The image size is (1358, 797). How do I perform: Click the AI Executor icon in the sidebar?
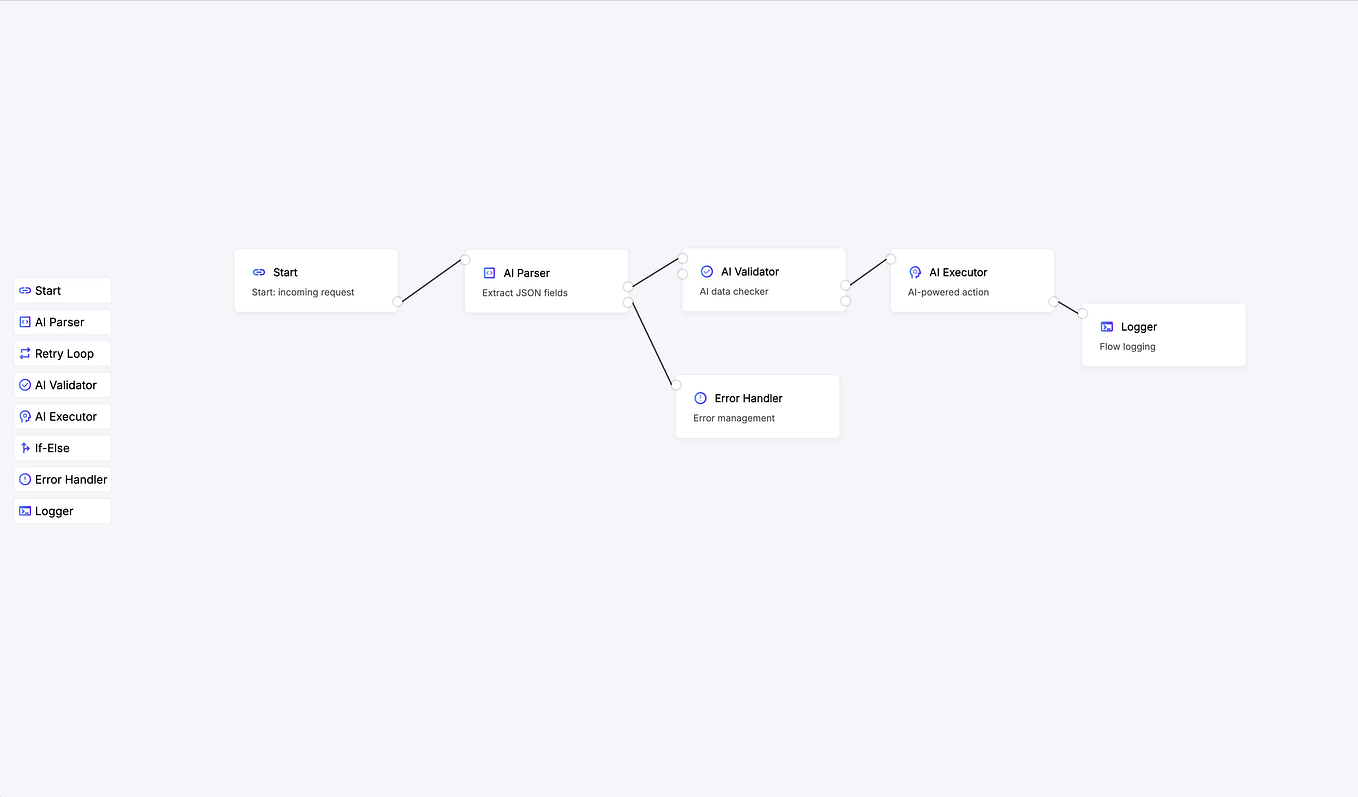click(23, 416)
